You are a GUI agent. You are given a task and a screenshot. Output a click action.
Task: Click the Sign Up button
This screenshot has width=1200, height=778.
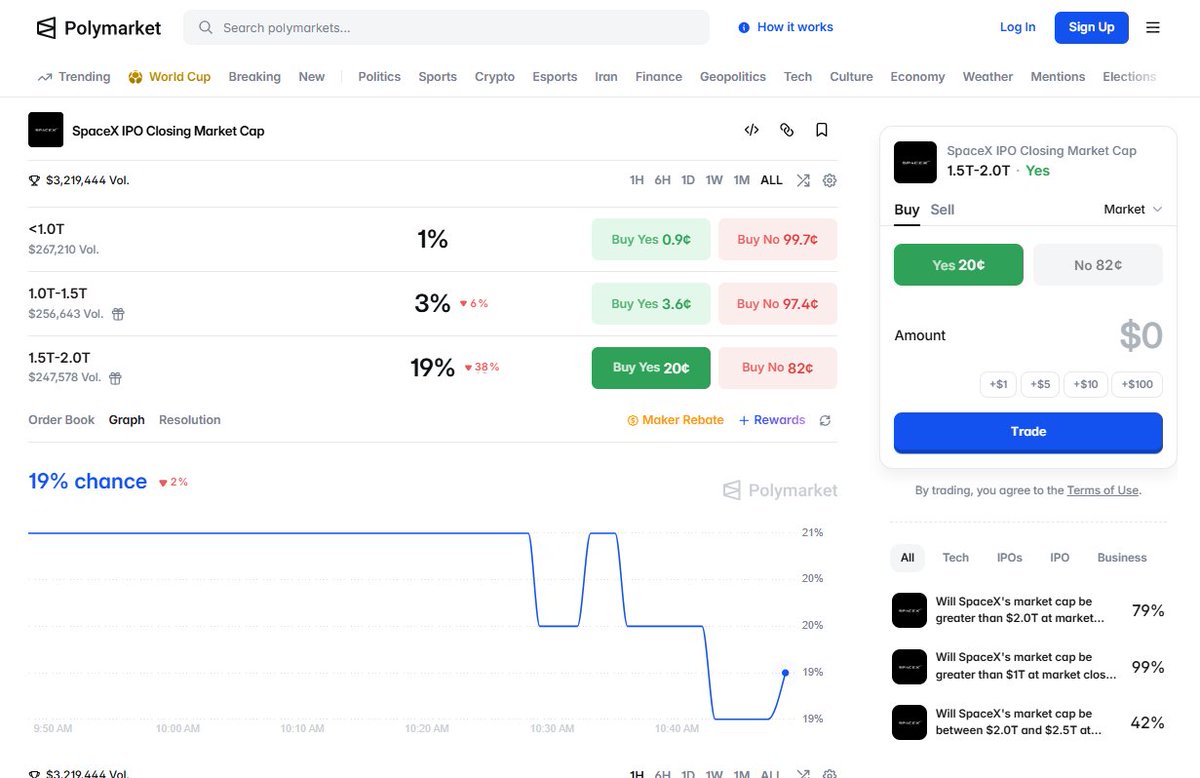pyautogui.click(x=1091, y=27)
